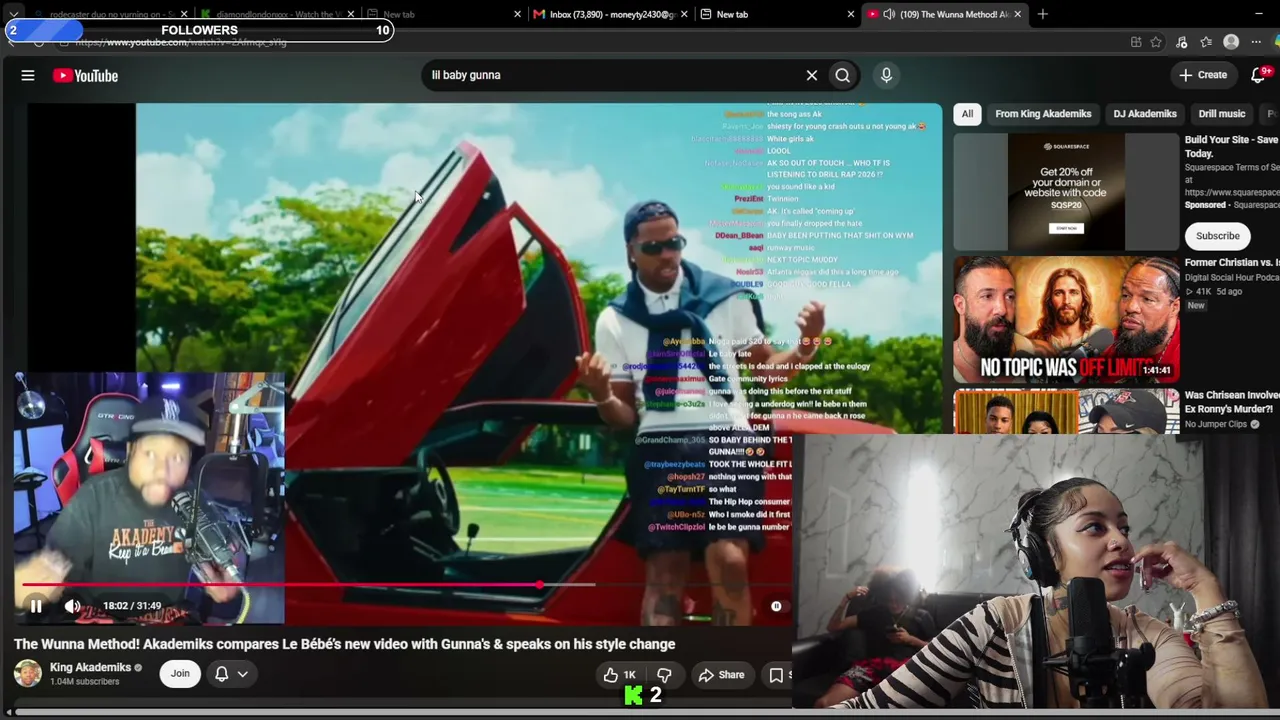Open the No Topic Was Off Limits thumbnail
This screenshot has width=1280, height=720.
click(x=1066, y=320)
